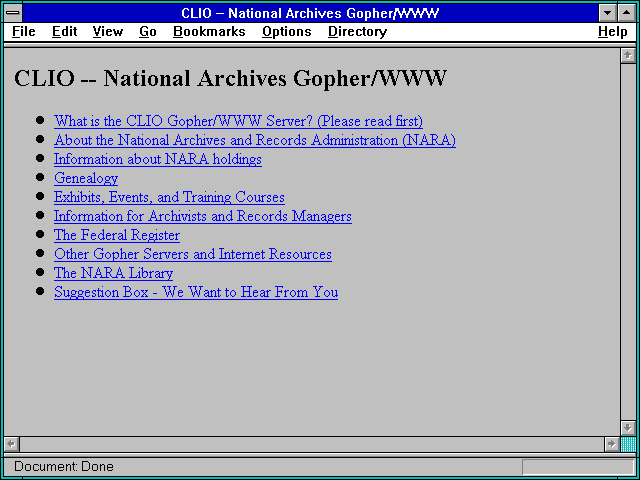This screenshot has width=640, height=480.
Task: Open Exhibits, Events, and Training Courses
Action: click(169, 197)
